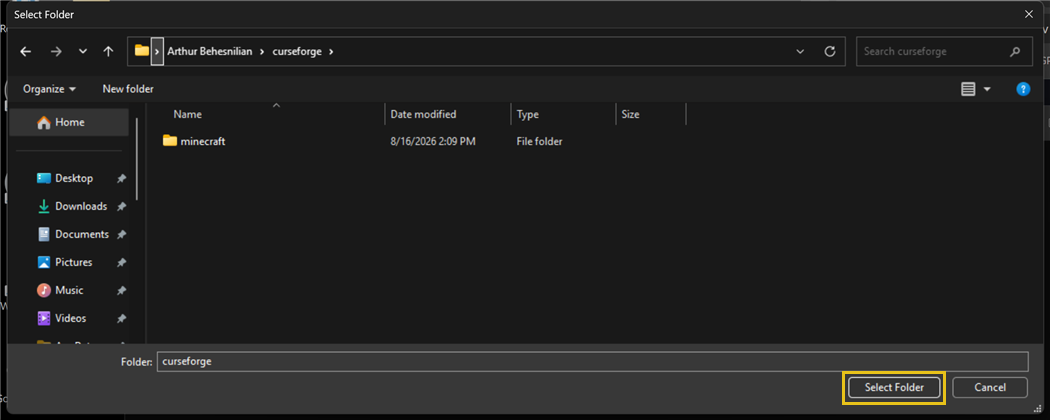This screenshot has height=420, width=1050.
Task: Open address bar history dropdown
Action: coord(800,52)
